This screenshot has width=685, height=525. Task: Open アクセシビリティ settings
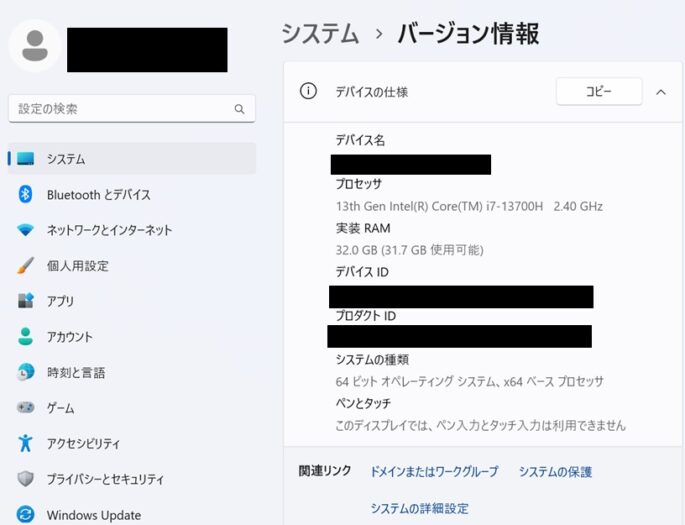132,443
